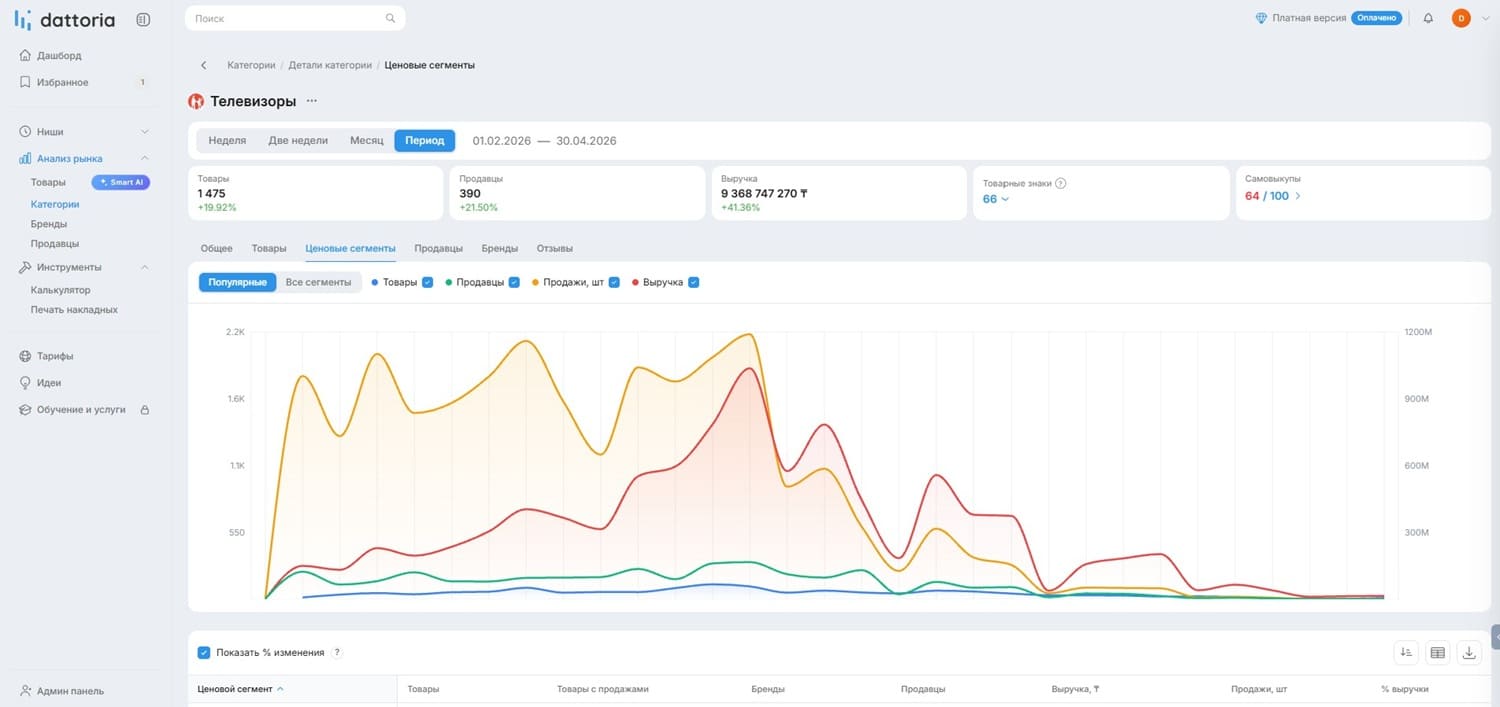
Task: Toggle the Продажи, шт series checkbox
Action: pyautogui.click(x=614, y=282)
